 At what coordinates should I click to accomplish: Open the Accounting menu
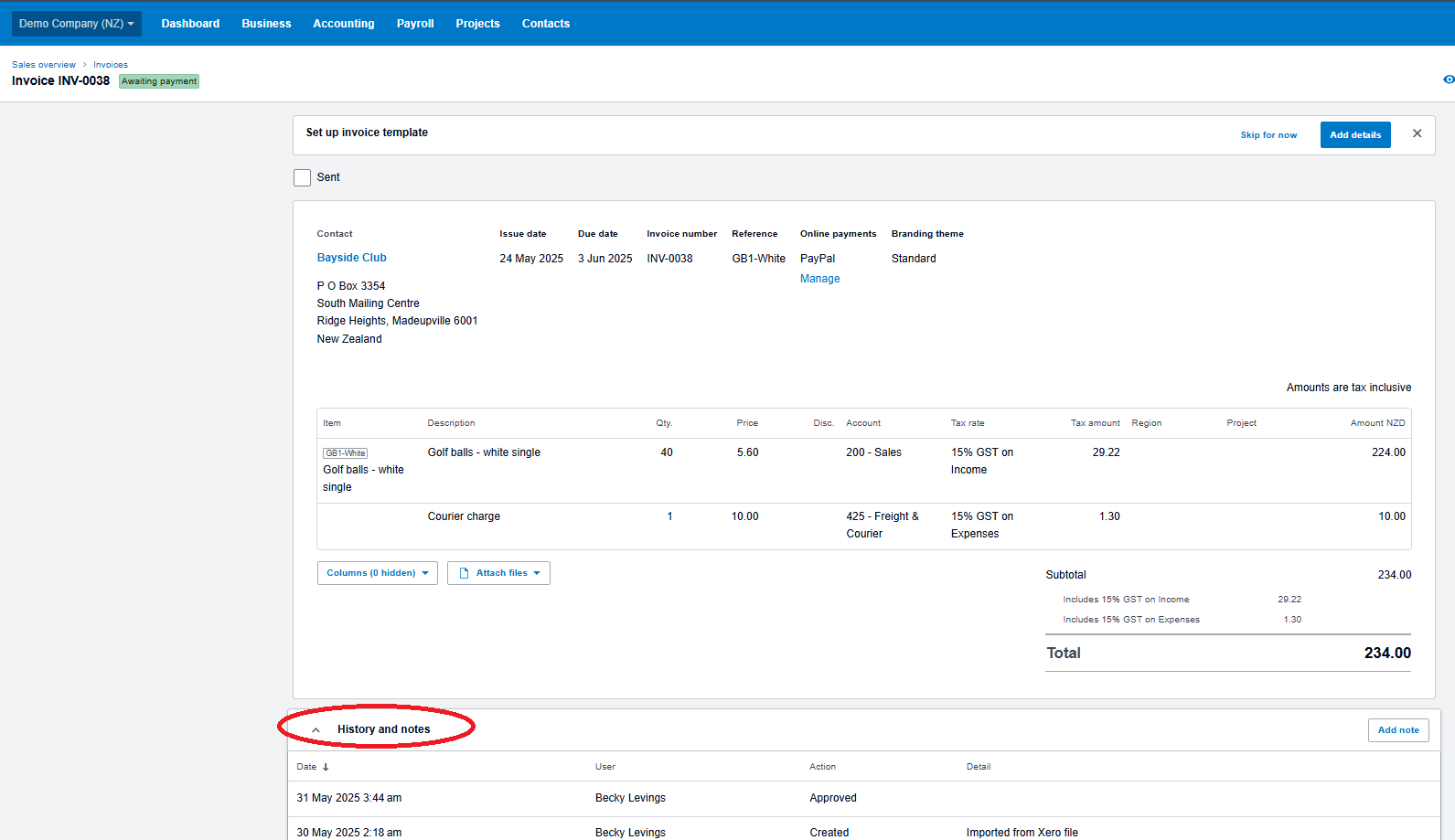point(344,24)
